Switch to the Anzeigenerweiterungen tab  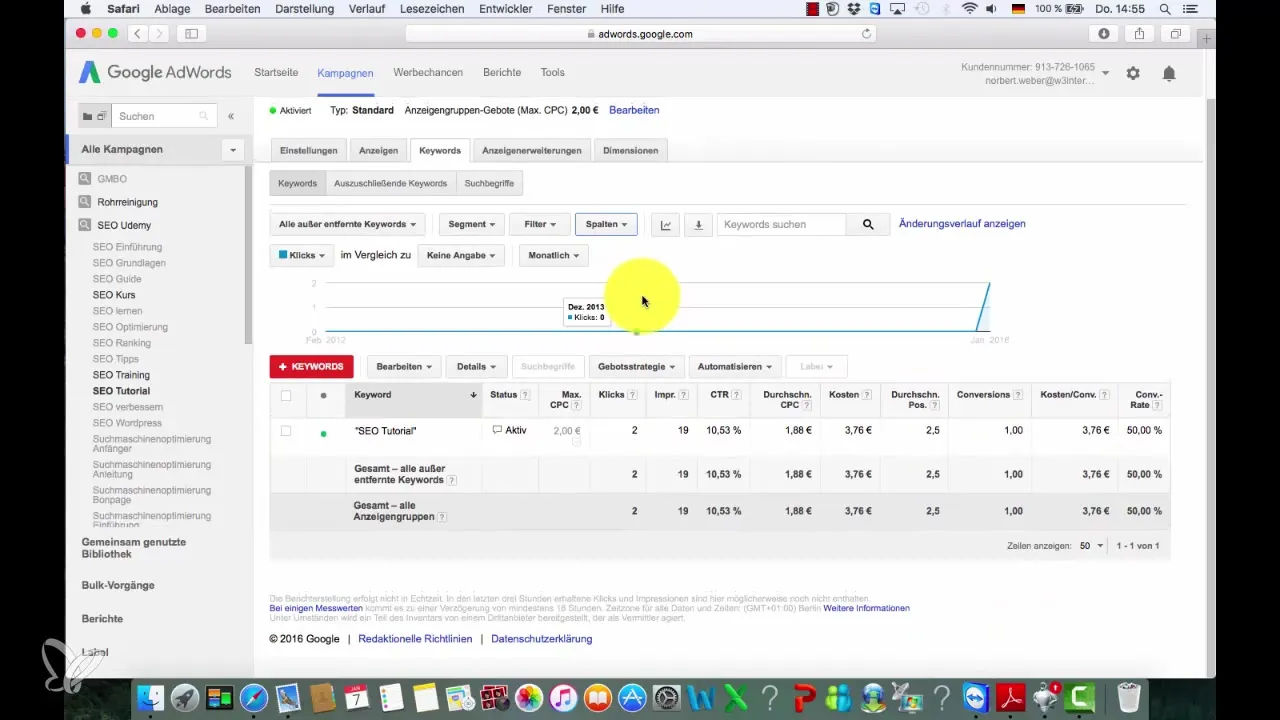(532, 151)
